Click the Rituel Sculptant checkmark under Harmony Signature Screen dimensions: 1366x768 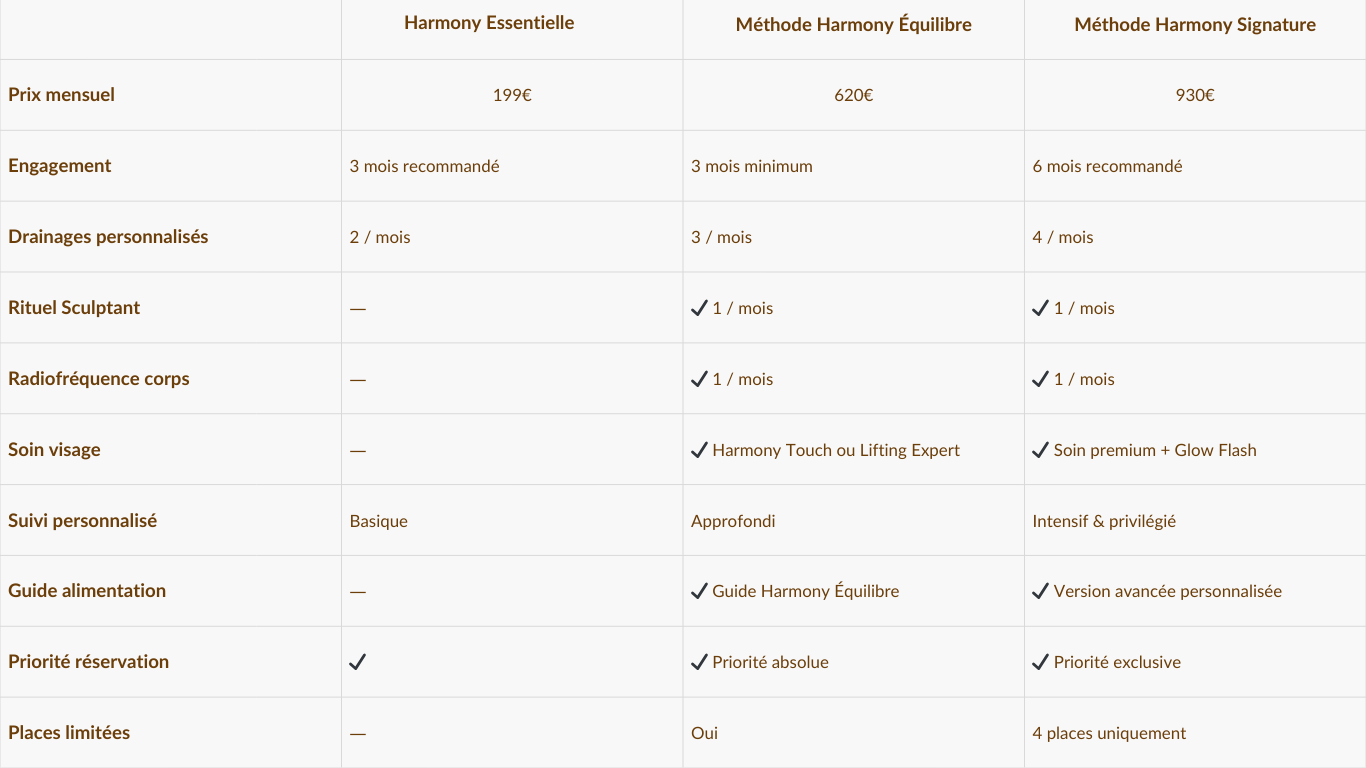click(1041, 308)
